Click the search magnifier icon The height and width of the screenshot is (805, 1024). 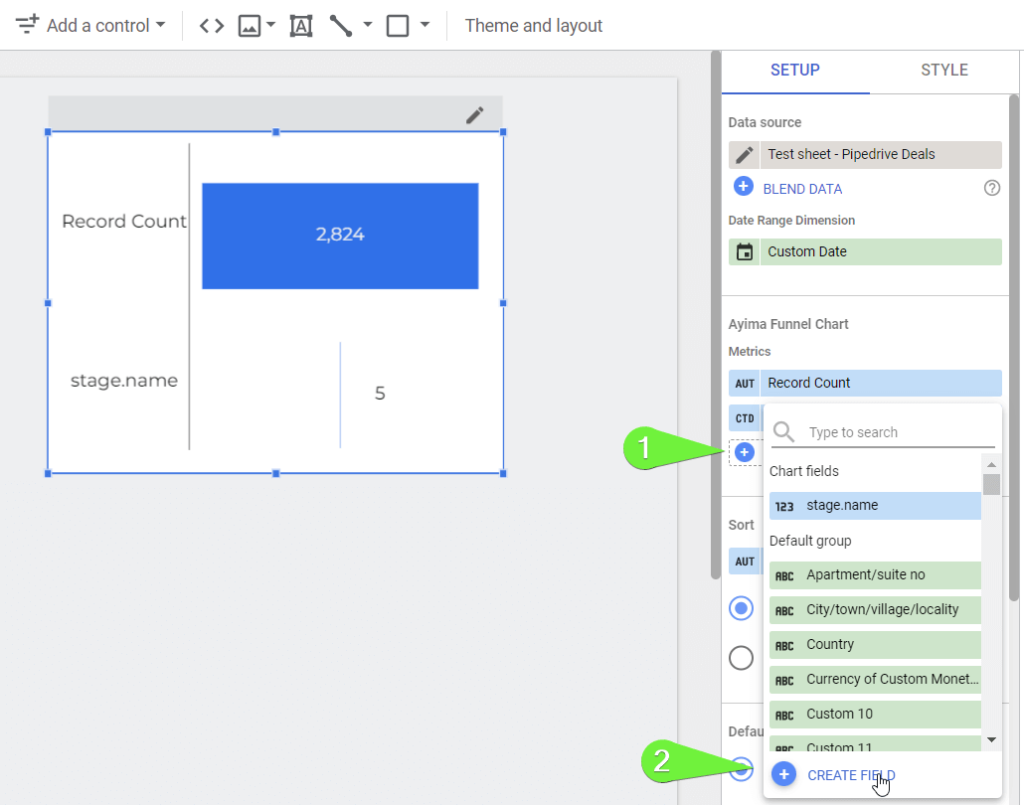pyautogui.click(x=784, y=432)
